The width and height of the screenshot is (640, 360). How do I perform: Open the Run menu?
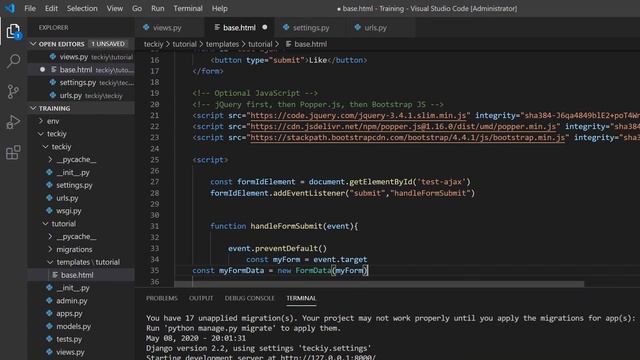pyautogui.click(x=158, y=8)
